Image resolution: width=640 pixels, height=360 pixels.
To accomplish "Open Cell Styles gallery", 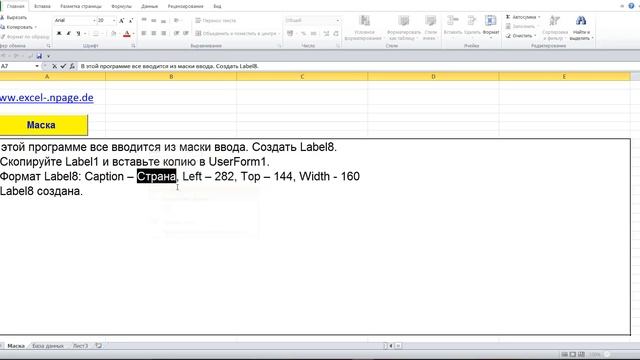I will click(x=430, y=28).
